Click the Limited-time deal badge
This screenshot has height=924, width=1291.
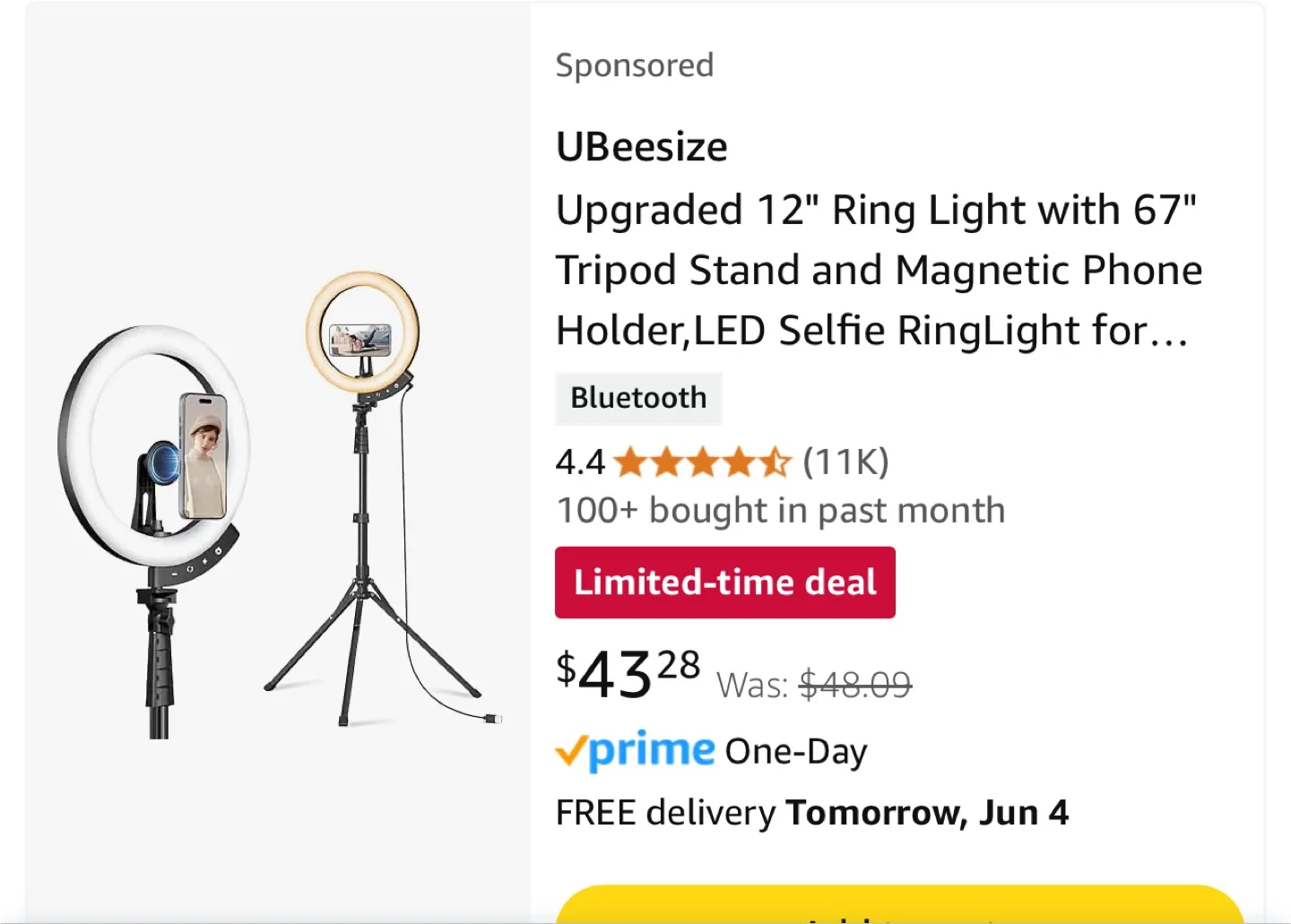(724, 582)
